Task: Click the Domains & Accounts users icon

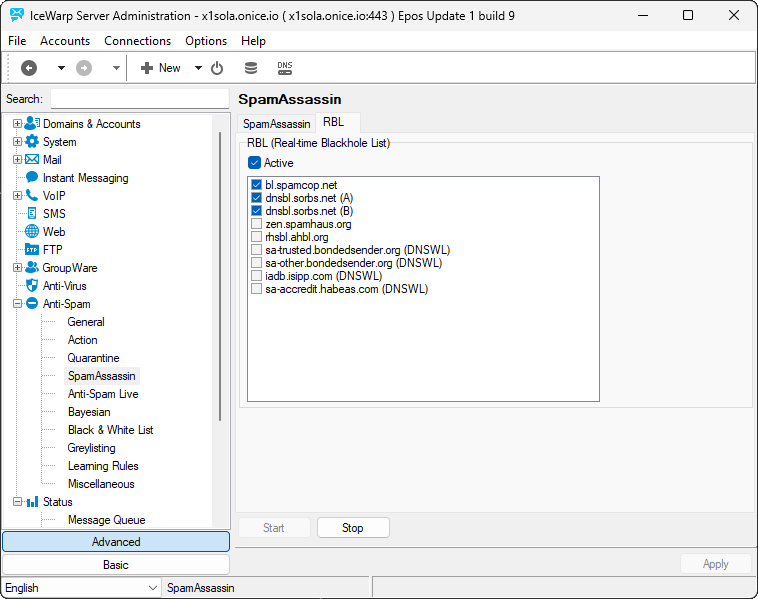Action: click(32, 123)
